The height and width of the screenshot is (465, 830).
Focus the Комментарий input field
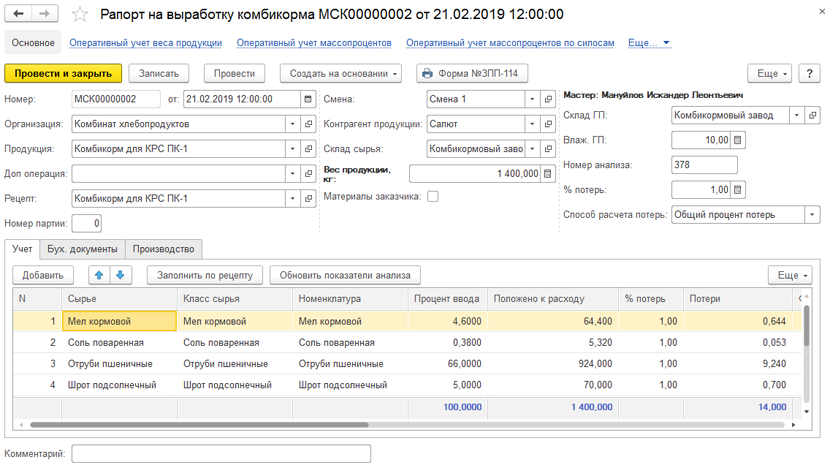tap(221, 454)
